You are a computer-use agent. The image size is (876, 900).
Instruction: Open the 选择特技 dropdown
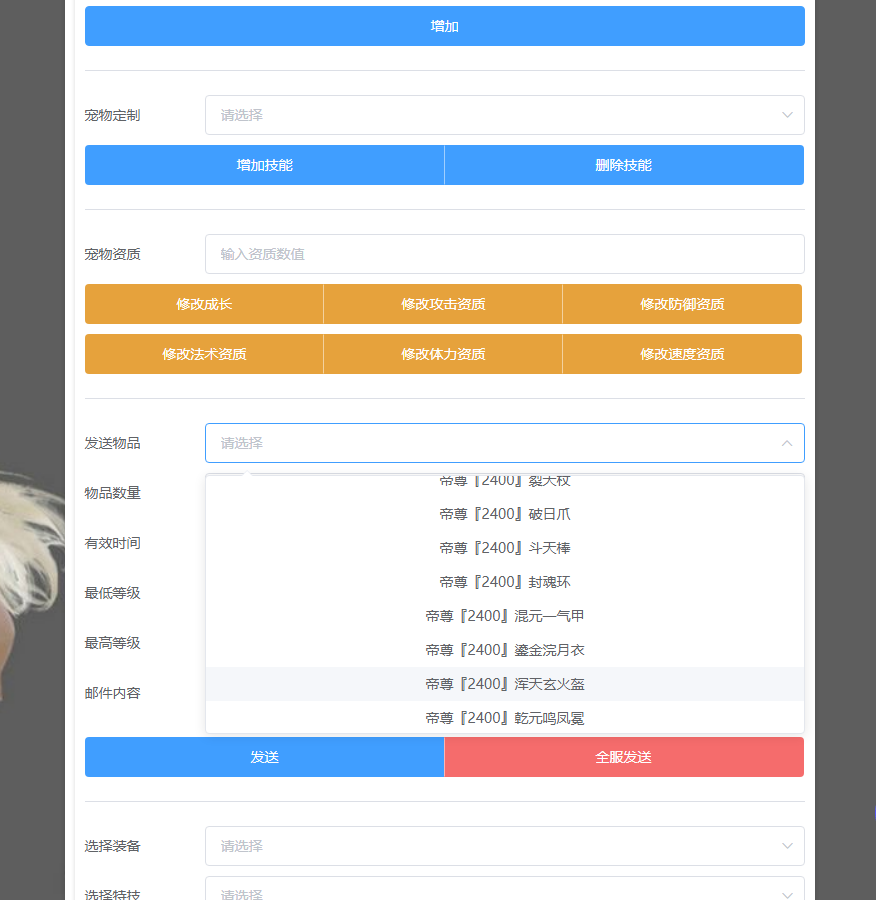pyautogui.click(x=504, y=893)
